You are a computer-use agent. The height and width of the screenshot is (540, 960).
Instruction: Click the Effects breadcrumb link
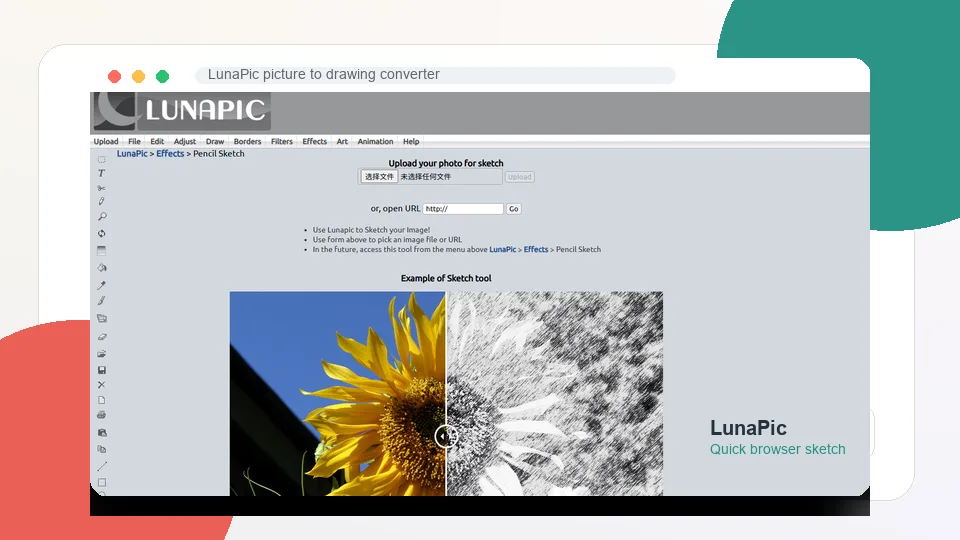coord(170,154)
